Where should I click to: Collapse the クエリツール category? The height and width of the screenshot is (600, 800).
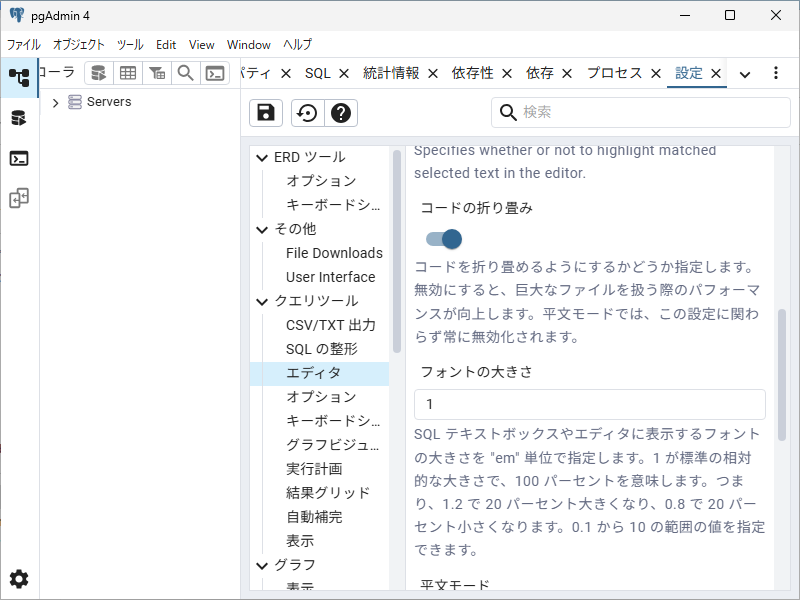(x=263, y=301)
